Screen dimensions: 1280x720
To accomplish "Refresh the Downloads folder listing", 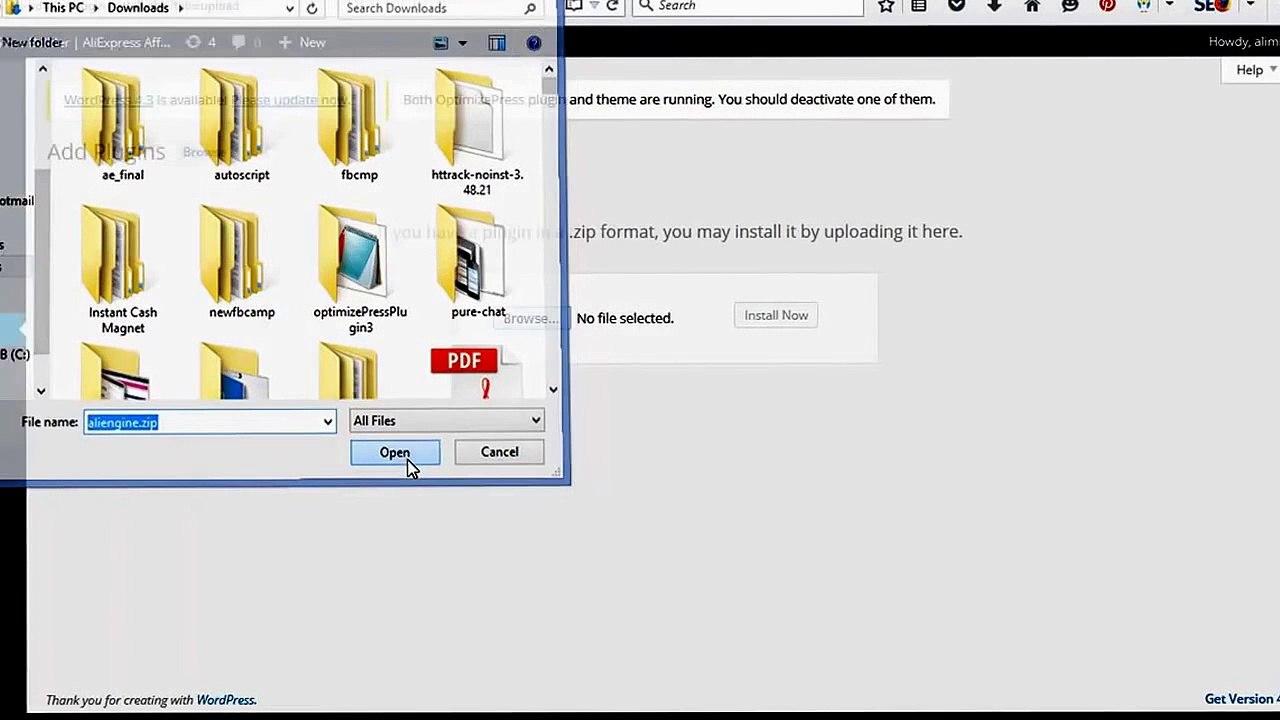I will [x=312, y=8].
